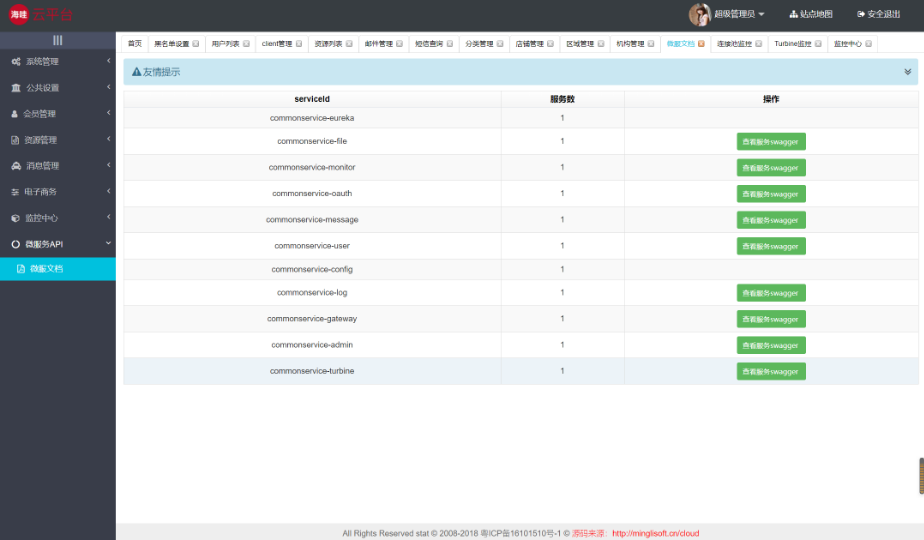
Task: Close the 资源列表 tab
Action: pos(349,44)
